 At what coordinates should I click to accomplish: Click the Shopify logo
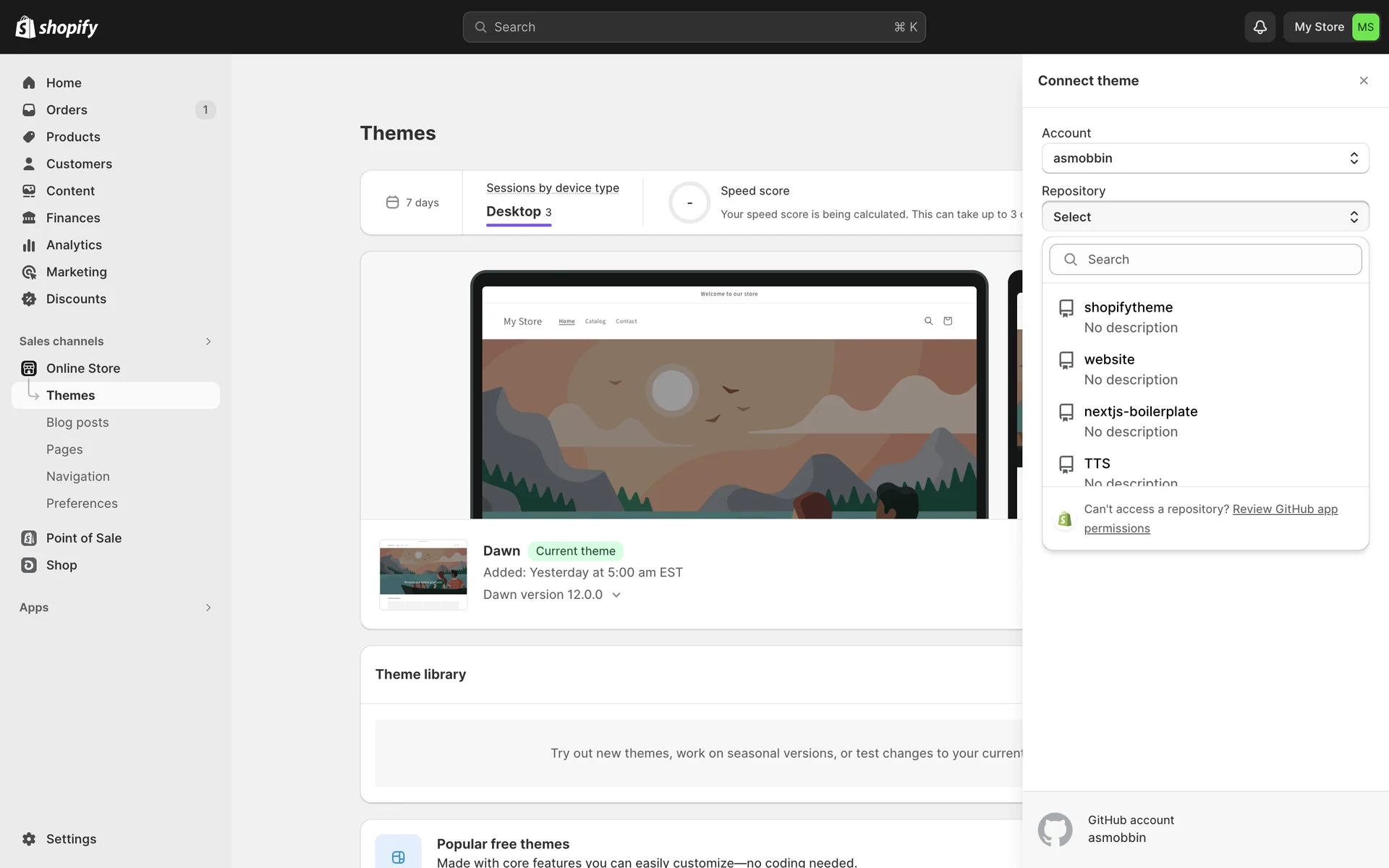click(x=56, y=27)
